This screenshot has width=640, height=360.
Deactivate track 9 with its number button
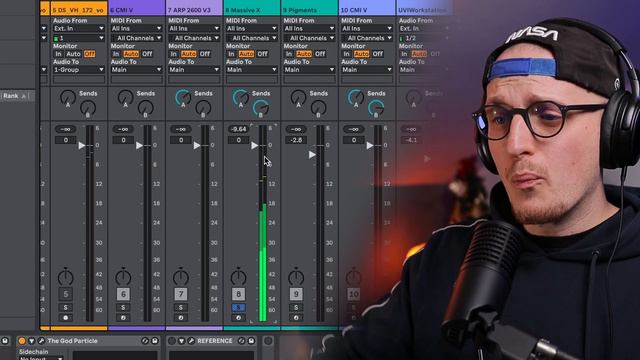296,294
